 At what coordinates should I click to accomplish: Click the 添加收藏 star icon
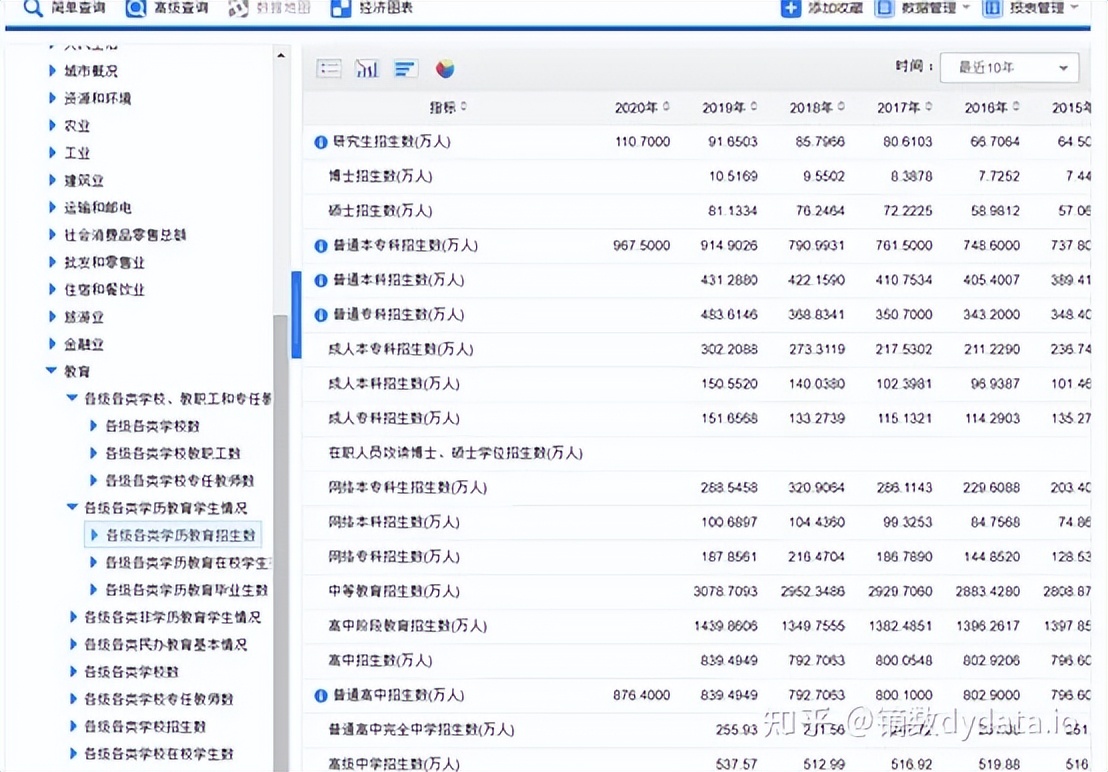pos(787,10)
